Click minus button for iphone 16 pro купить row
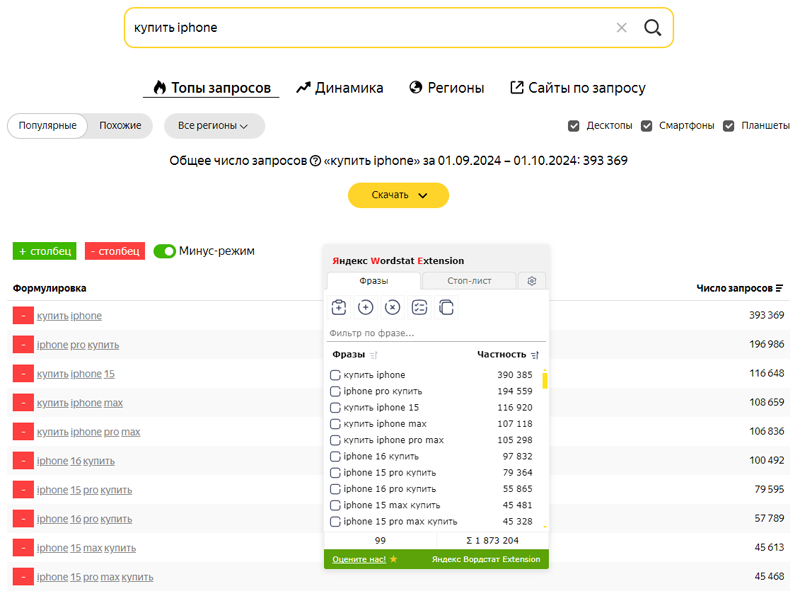Image resolution: width=800 pixels, height=596 pixels. (x=23, y=519)
